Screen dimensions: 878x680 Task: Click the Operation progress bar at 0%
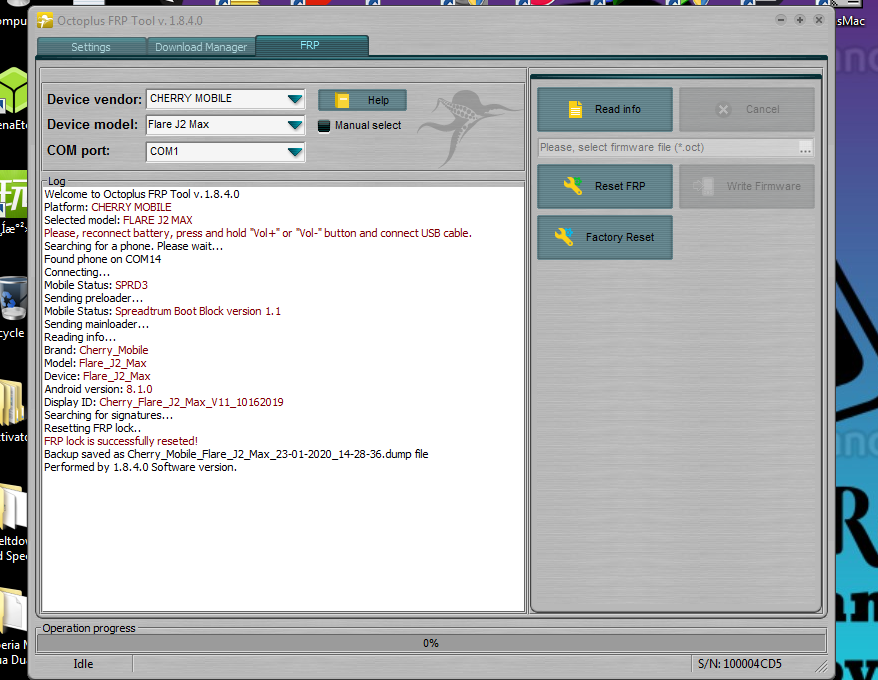point(431,643)
